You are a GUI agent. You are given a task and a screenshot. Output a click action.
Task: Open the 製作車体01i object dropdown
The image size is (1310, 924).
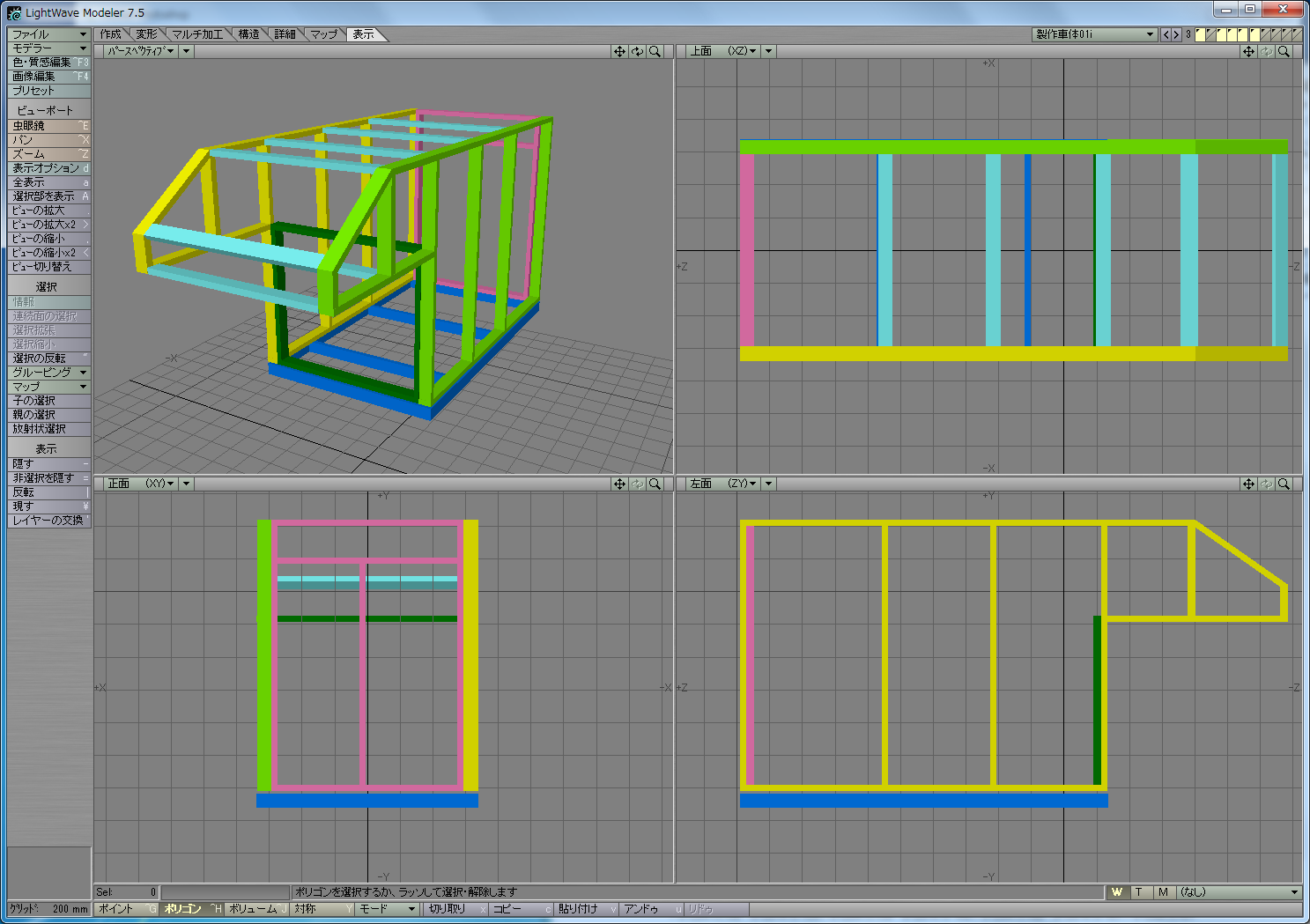pos(1093,34)
